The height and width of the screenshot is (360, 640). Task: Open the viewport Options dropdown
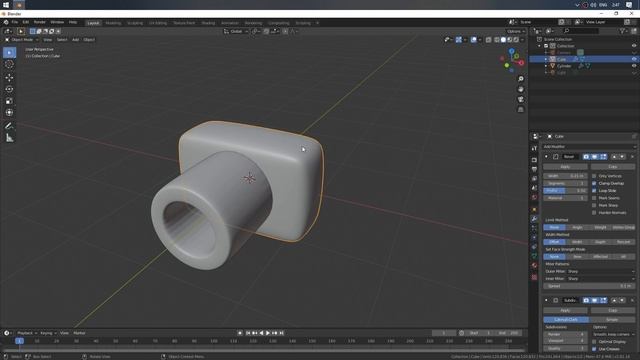(x=516, y=31)
